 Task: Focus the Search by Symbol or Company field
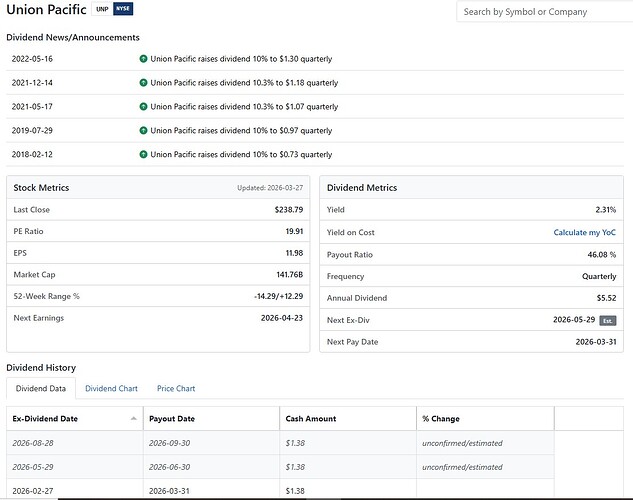545,12
